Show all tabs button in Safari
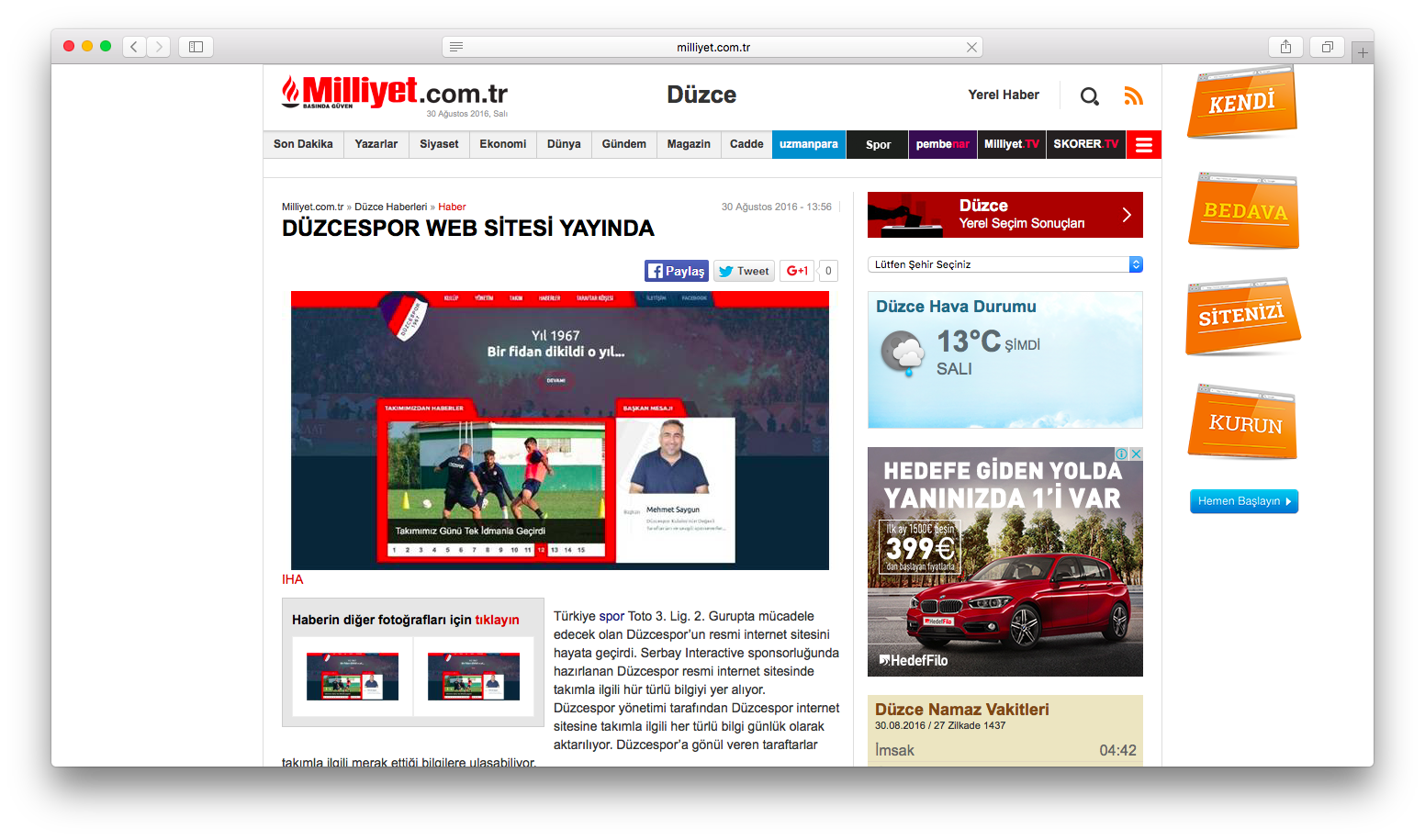This screenshot has height=840, width=1425. click(x=1327, y=46)
